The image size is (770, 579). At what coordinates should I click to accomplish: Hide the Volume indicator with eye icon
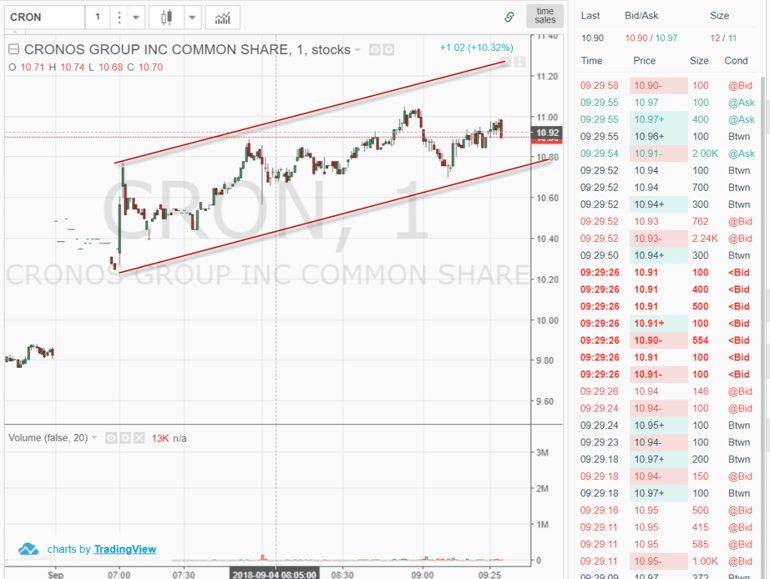[111, 438]
